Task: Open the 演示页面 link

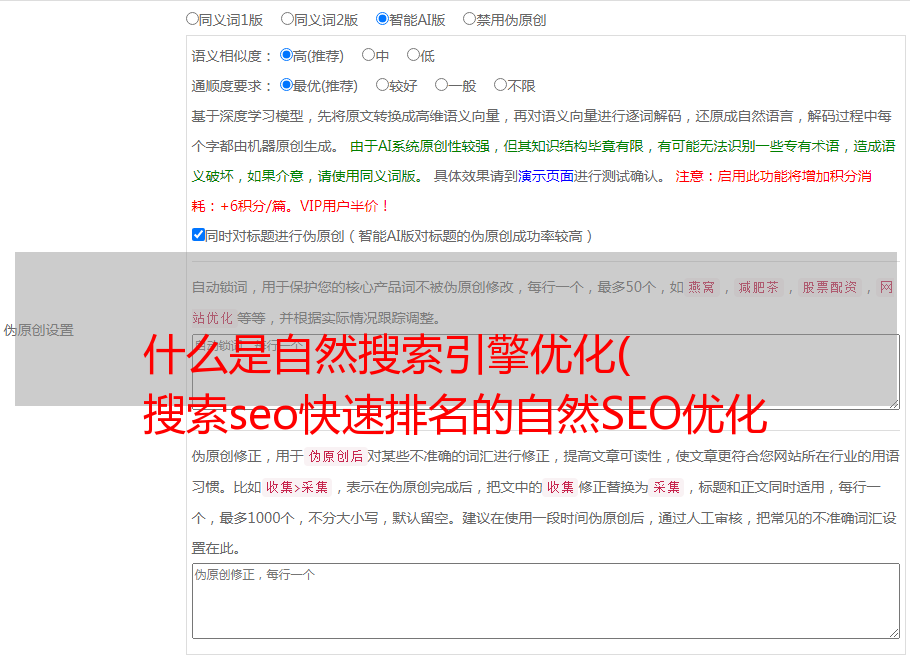Action: 546,176
